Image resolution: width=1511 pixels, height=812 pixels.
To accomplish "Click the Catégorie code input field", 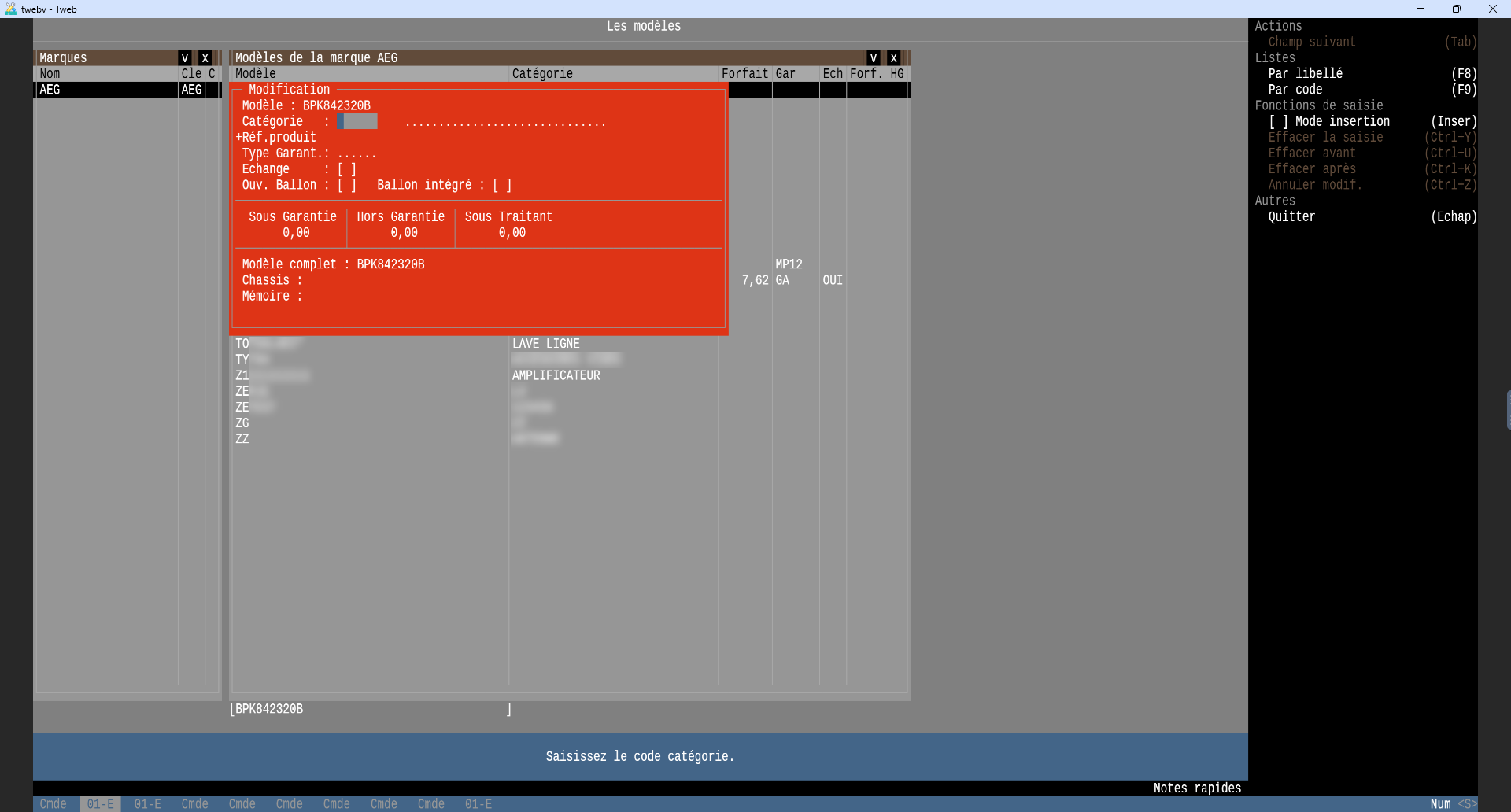I will pyautogui.click(x=357, y=121).
